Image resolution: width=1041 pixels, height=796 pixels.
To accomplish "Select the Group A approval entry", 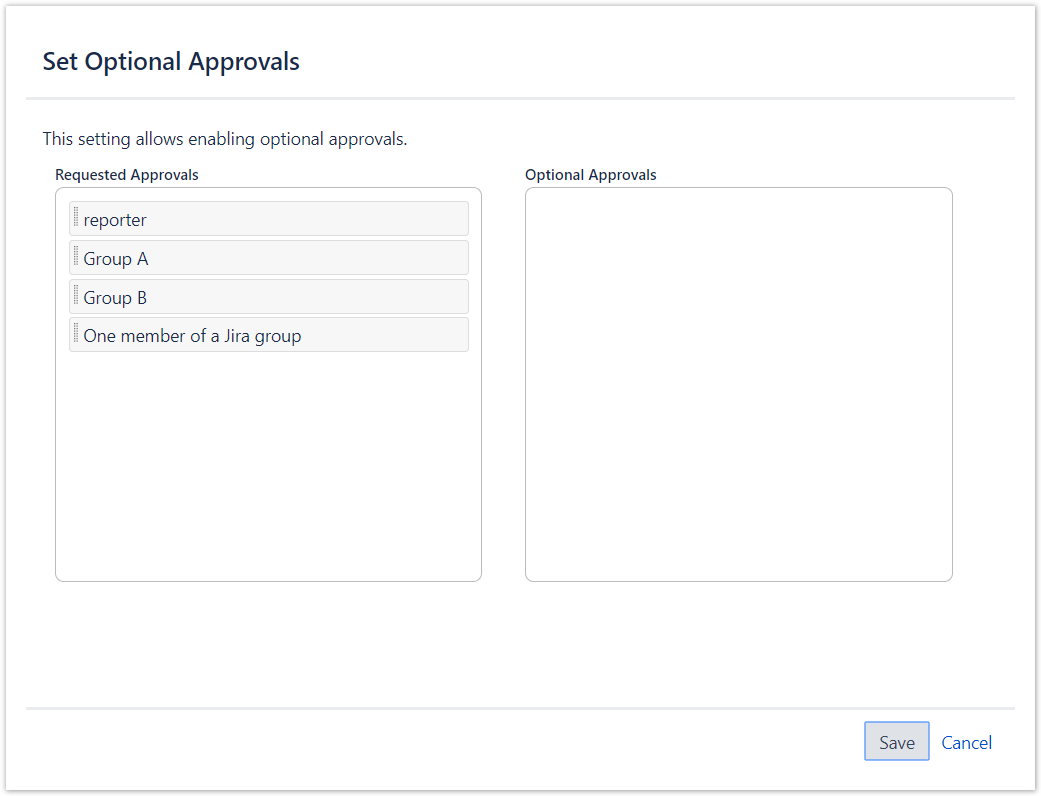I will [x=268, y=258].
